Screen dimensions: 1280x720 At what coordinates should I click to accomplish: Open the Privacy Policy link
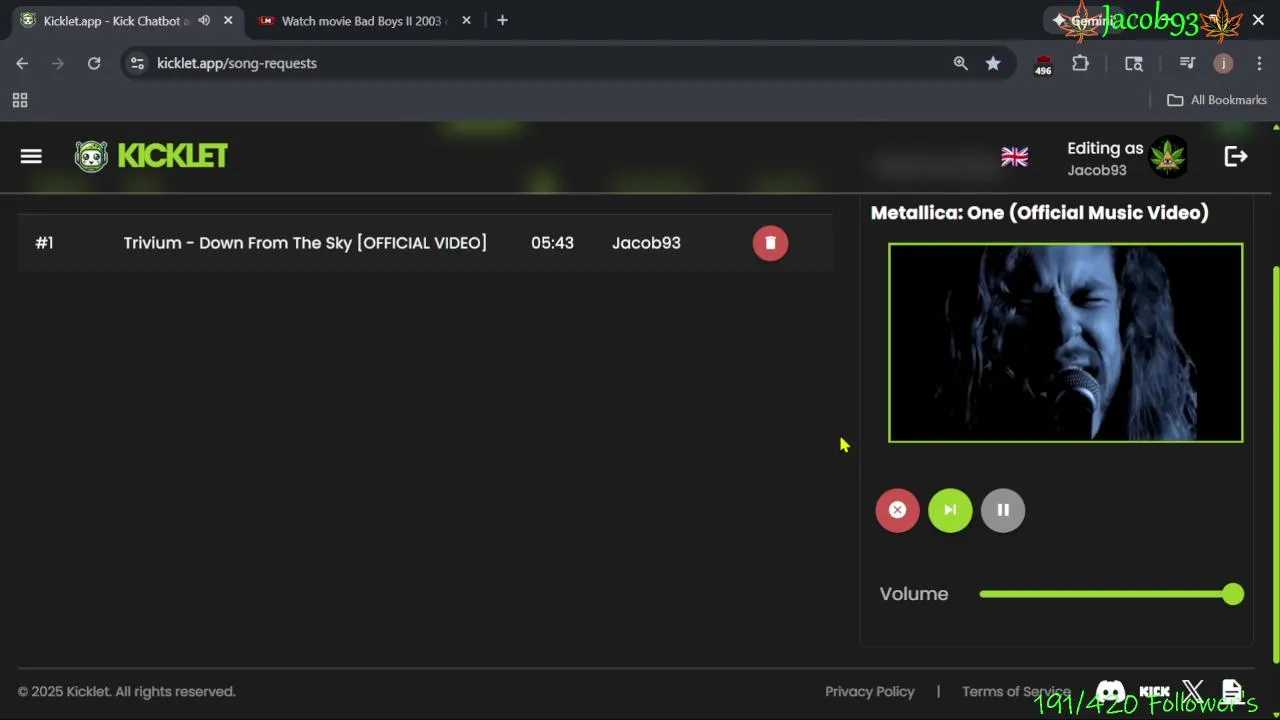pyautogui.click(x=869, y=691)
